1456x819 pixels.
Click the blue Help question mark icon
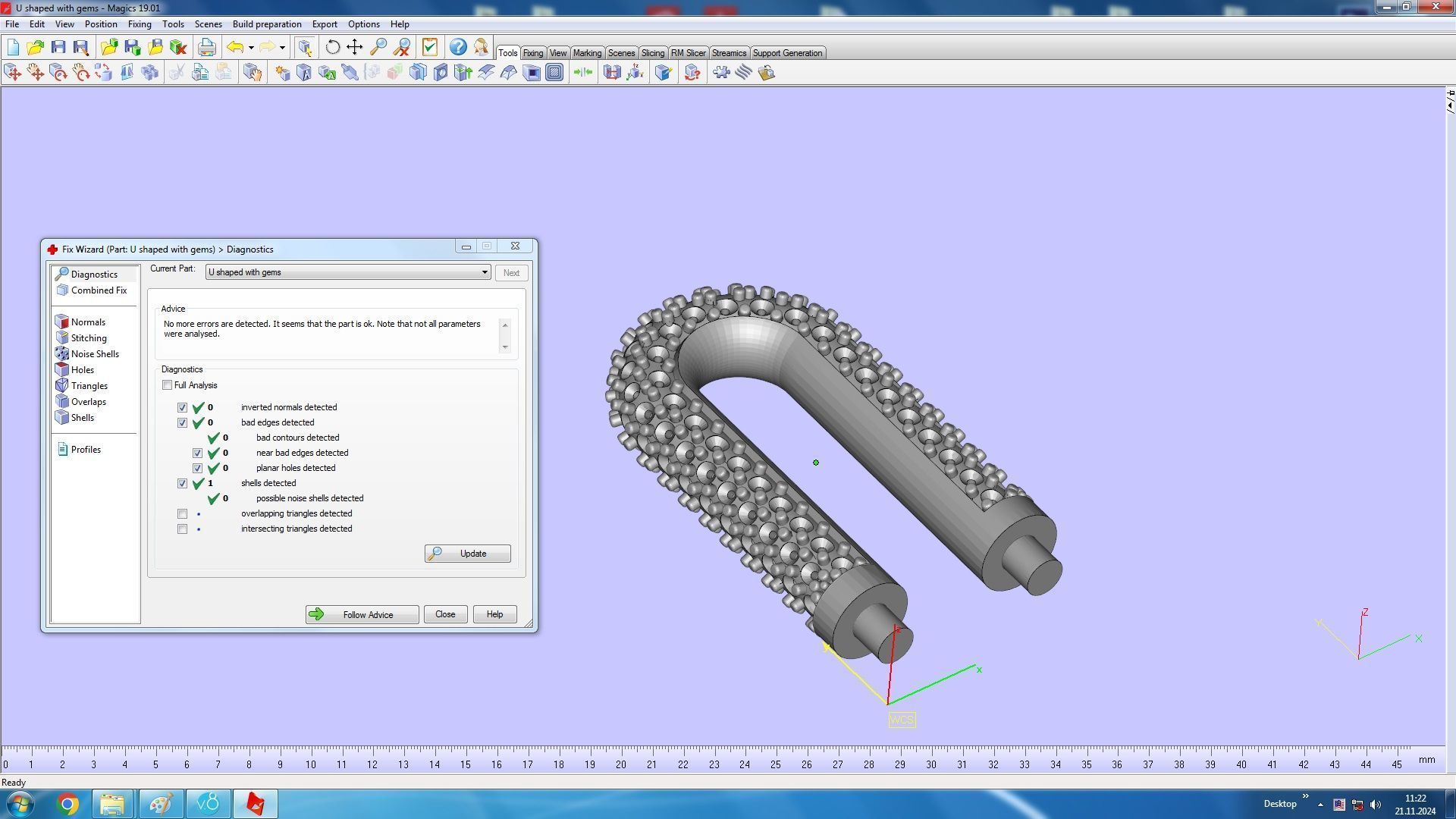[457, 47]
